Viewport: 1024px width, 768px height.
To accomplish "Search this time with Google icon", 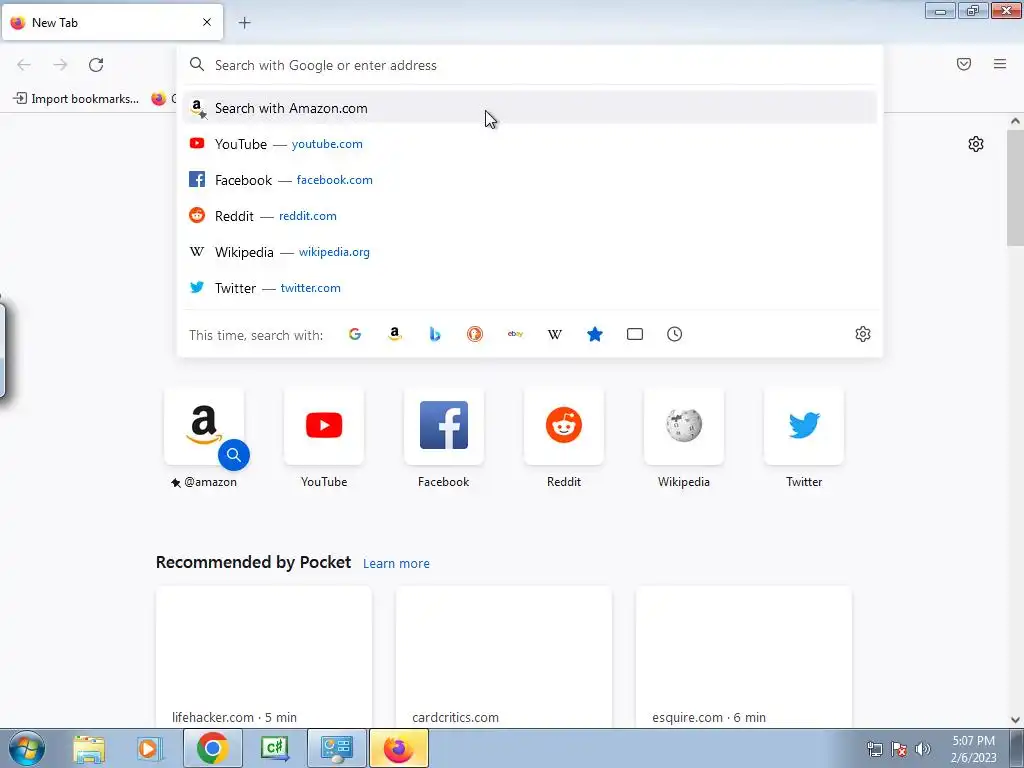I will 355,334.
